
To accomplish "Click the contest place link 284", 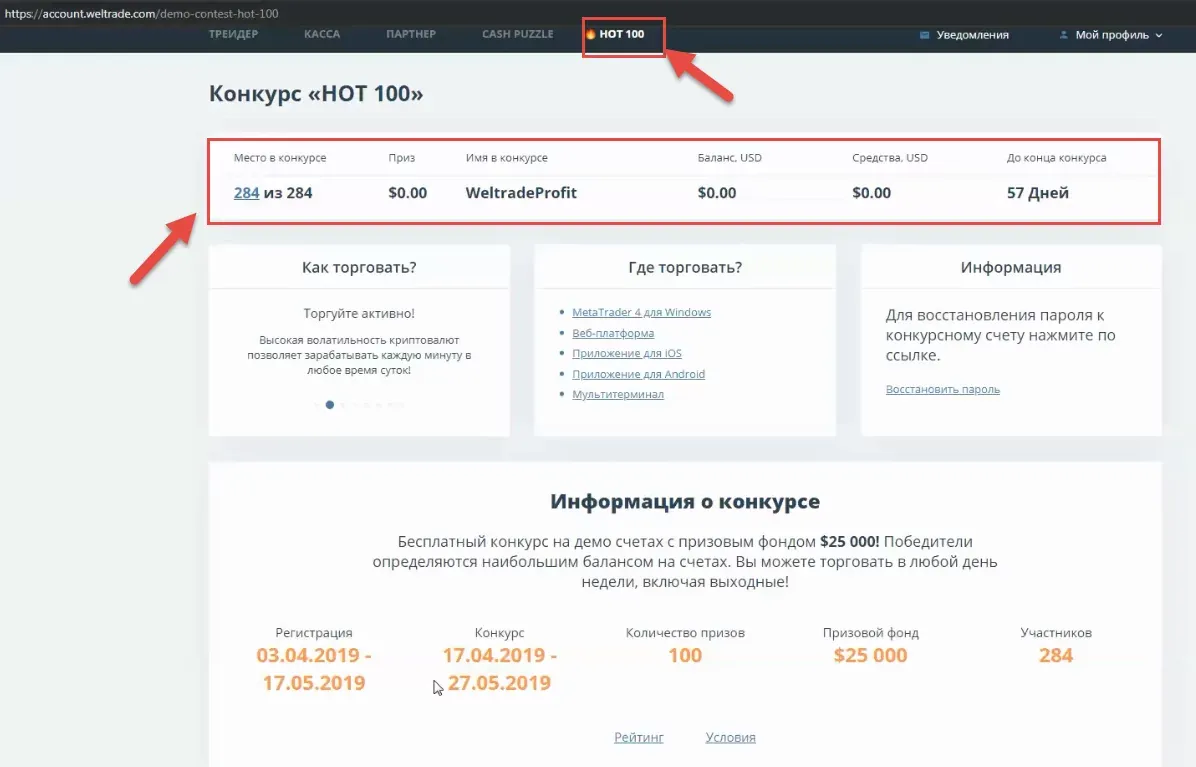I will 246,193.
